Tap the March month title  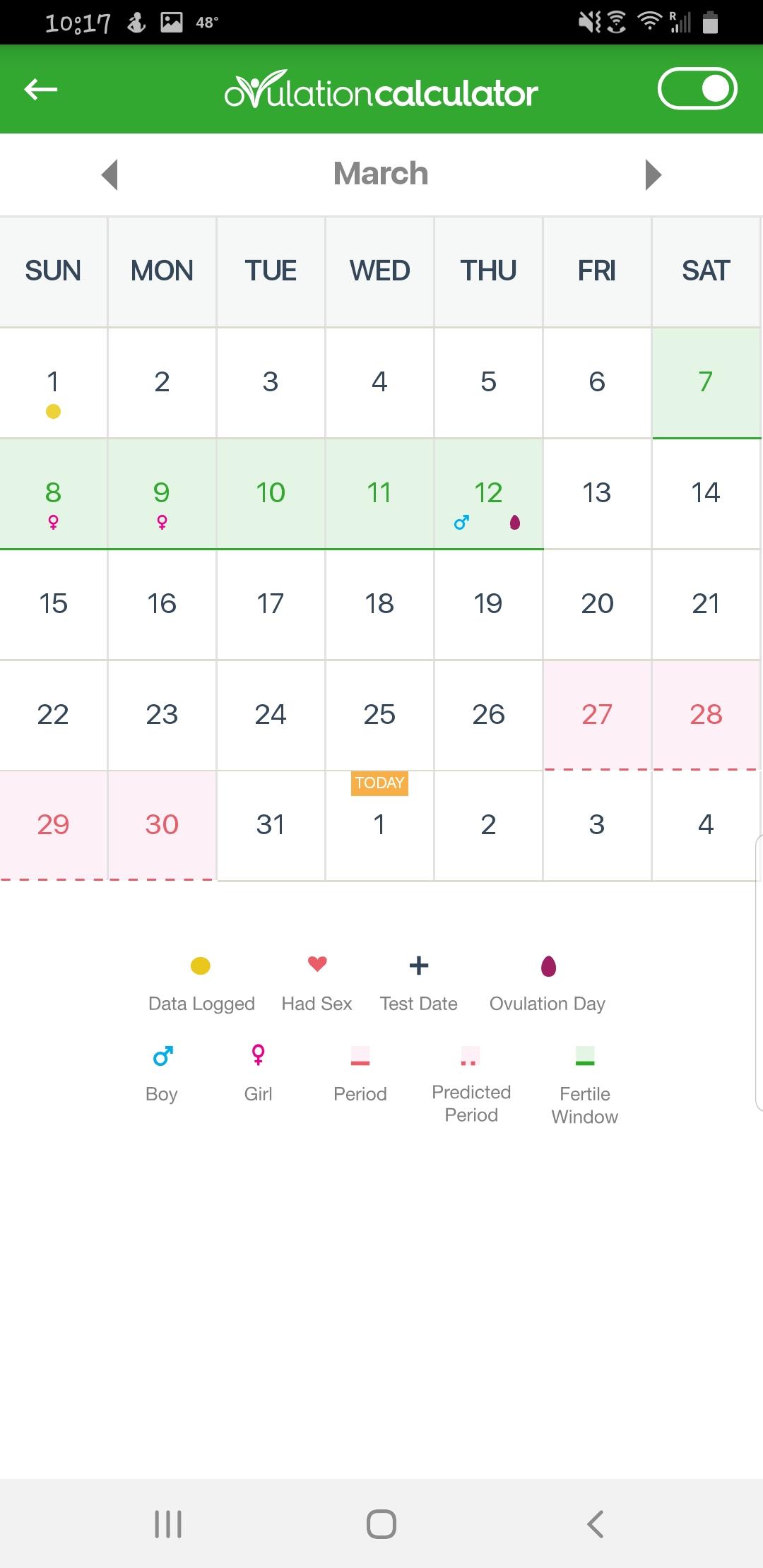[381, 174]
